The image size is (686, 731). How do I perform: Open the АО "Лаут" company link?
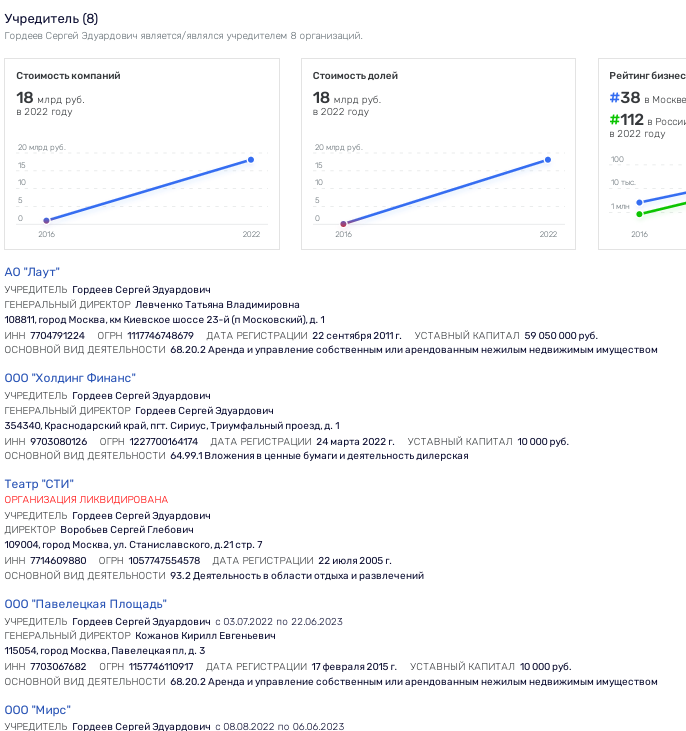pos(33,272)
